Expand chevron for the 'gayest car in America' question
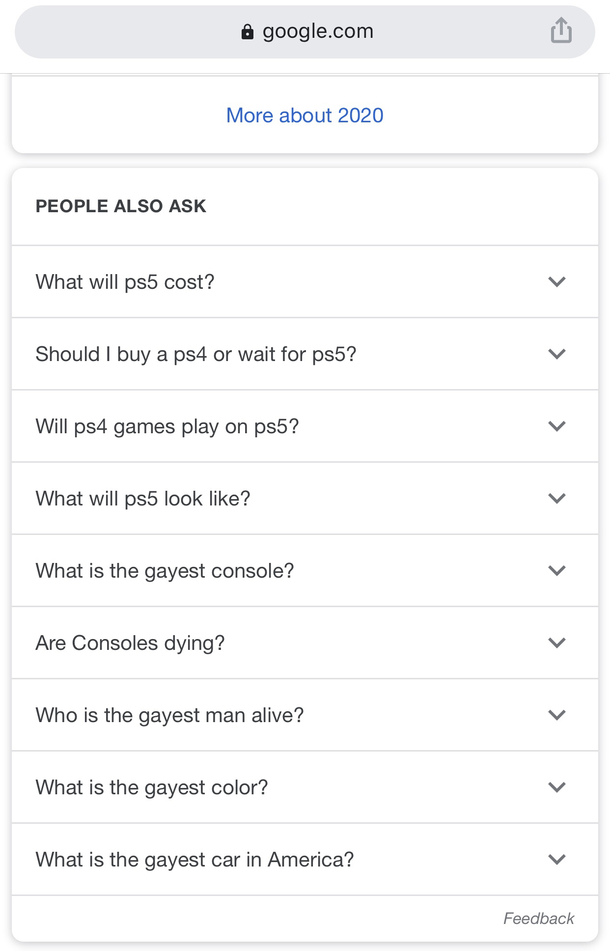Viewport: 610px width, 951px height. coord(557,859)
